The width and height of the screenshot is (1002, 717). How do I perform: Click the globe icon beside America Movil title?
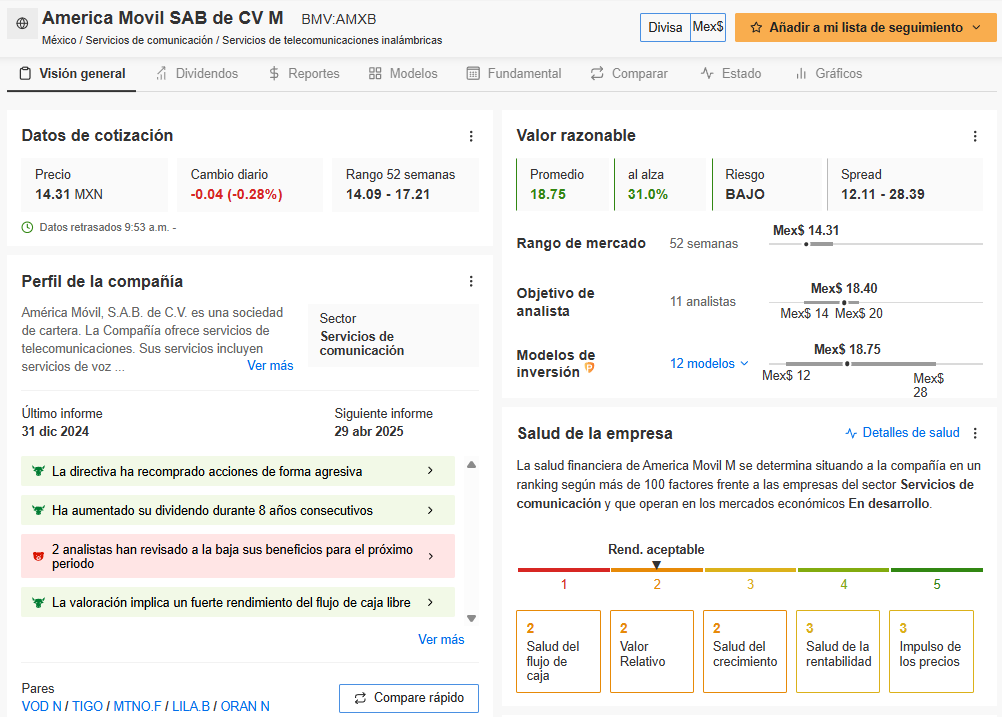[22, 24]
